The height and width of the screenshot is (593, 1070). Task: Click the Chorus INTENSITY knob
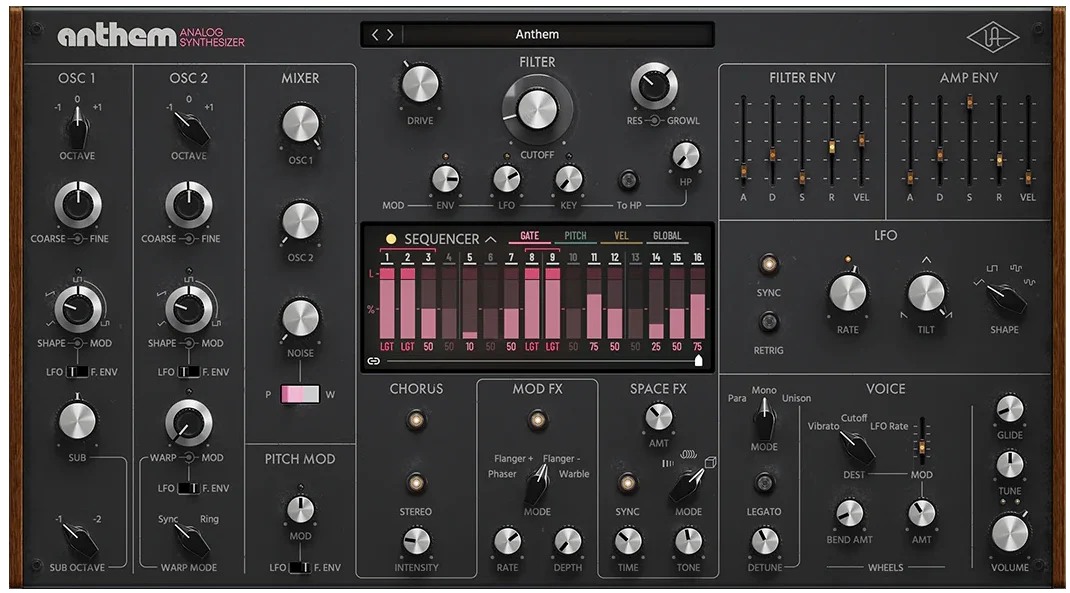[x=416, y=541]
